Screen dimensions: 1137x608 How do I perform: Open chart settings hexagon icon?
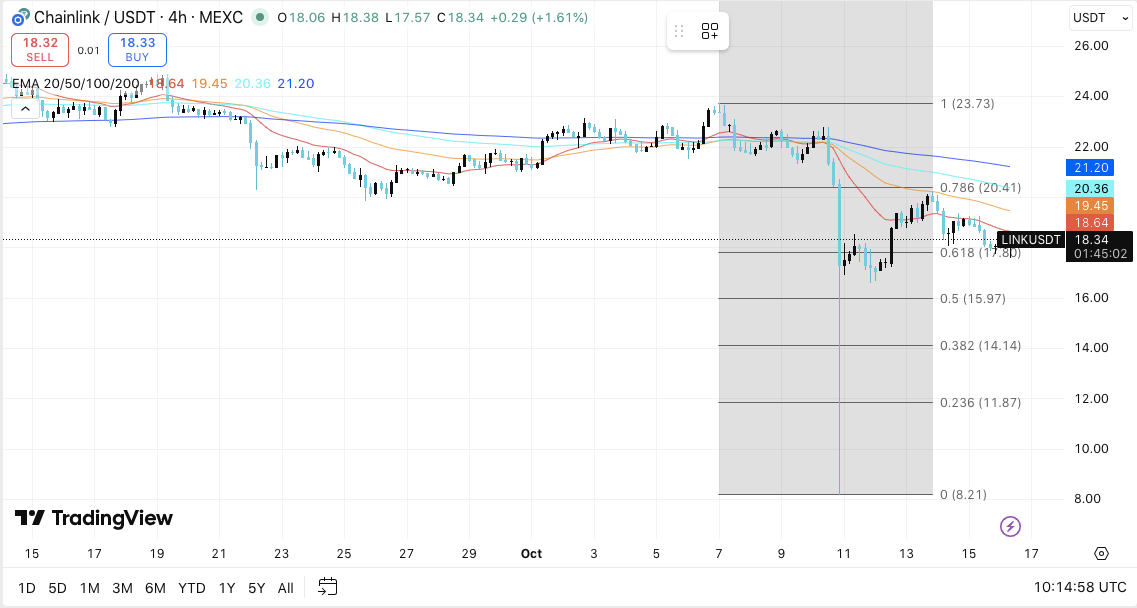pyautogui.click(x=1101, y=554)
